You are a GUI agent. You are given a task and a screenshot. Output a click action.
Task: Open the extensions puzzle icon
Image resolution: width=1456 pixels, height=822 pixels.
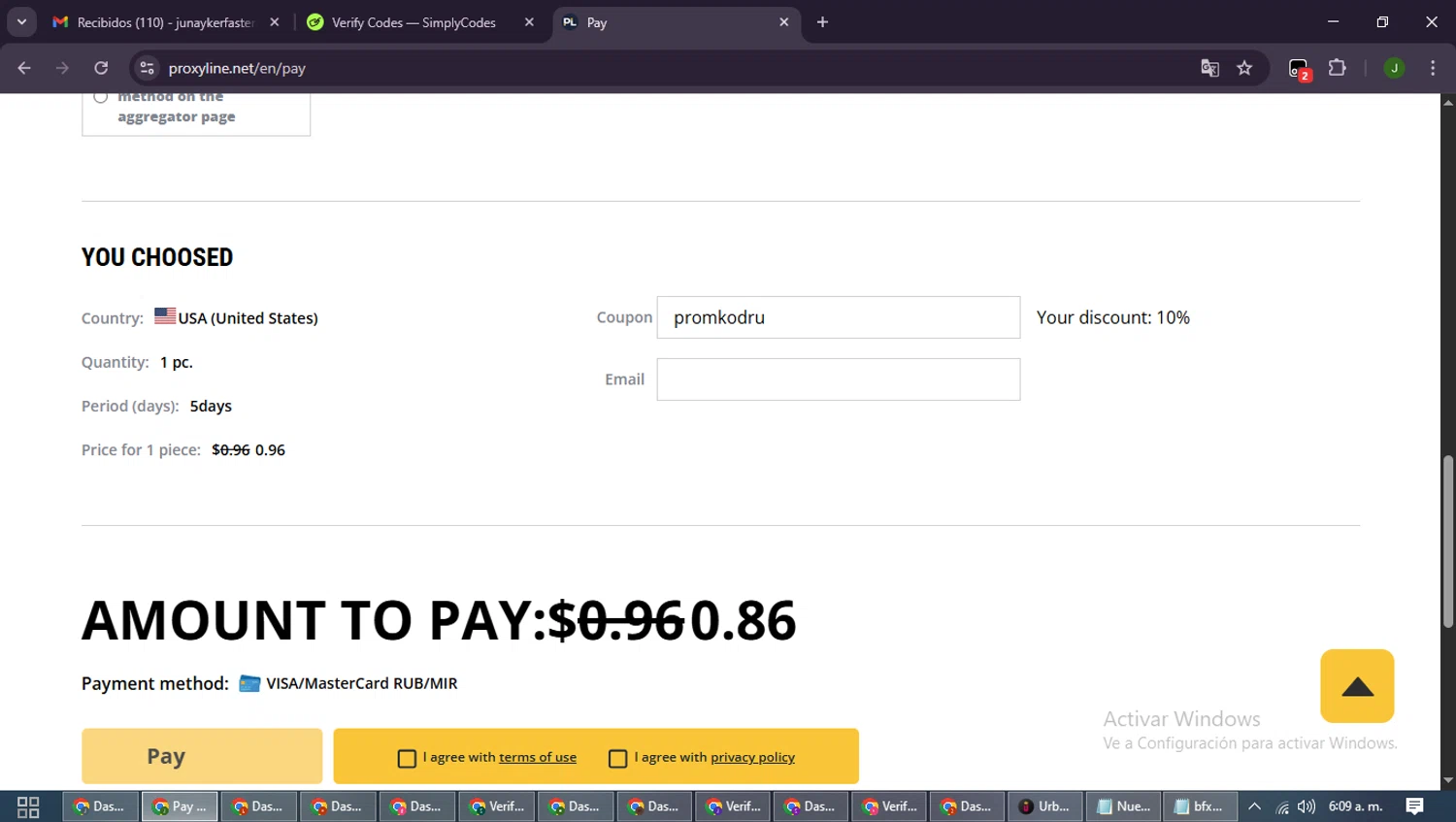[1338, 68]
